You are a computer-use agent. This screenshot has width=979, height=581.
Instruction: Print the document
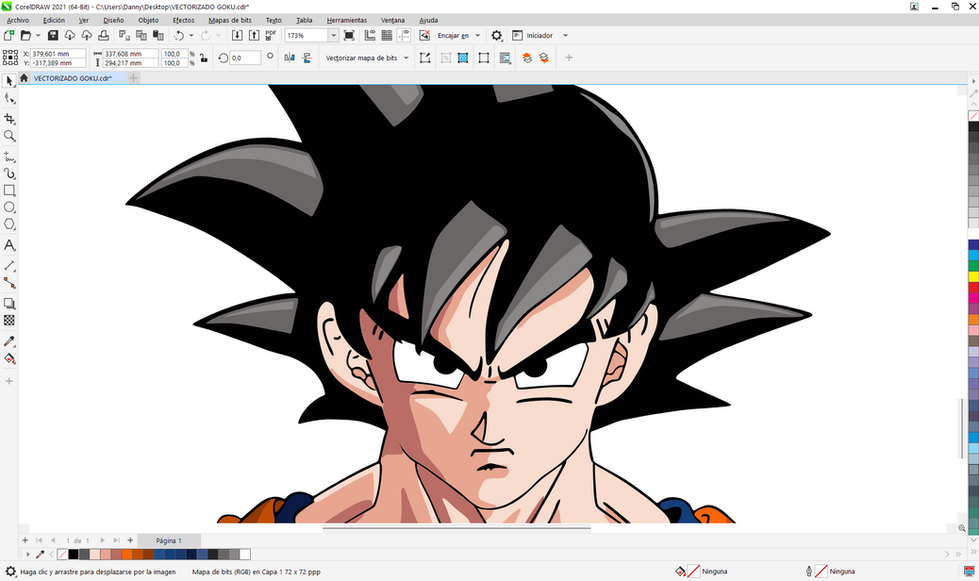coord(104,36)
